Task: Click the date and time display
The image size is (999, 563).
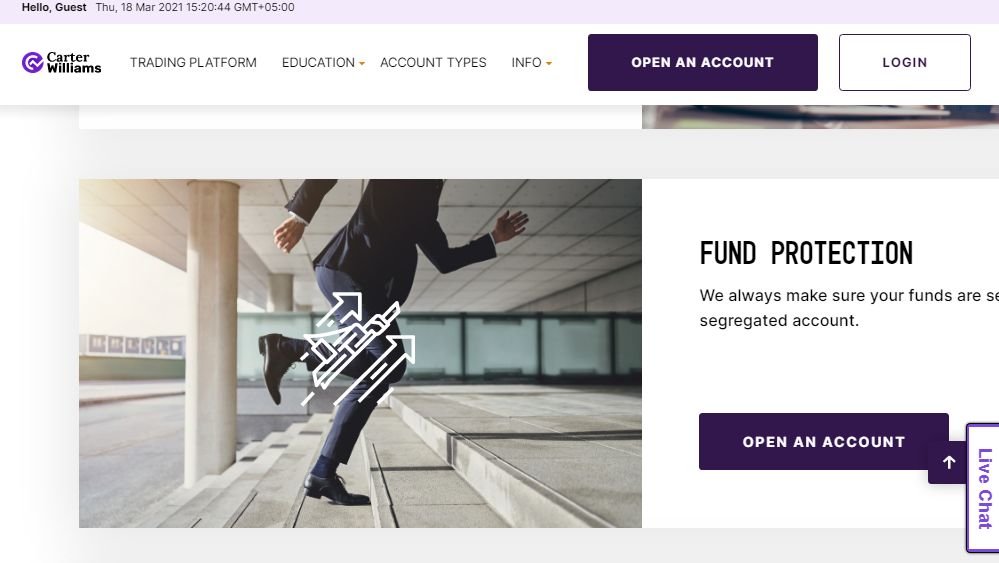Action: tap(195, 8)
